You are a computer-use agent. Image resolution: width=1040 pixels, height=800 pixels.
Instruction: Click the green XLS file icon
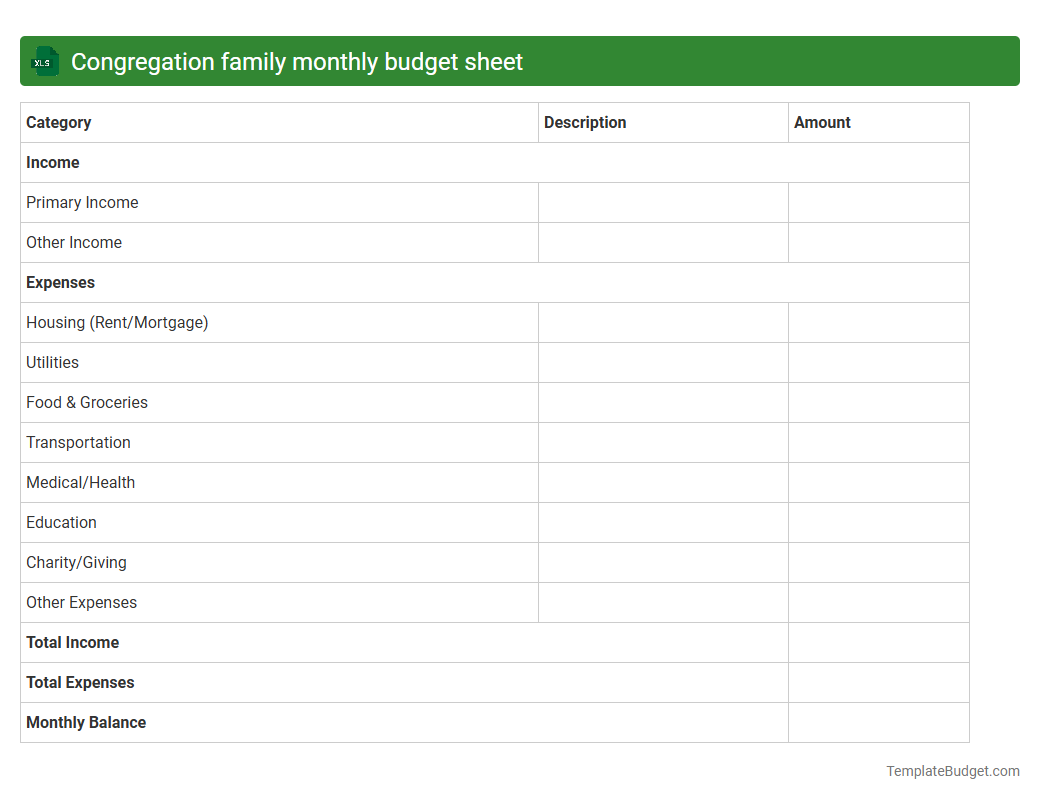[x=44, y=61]
